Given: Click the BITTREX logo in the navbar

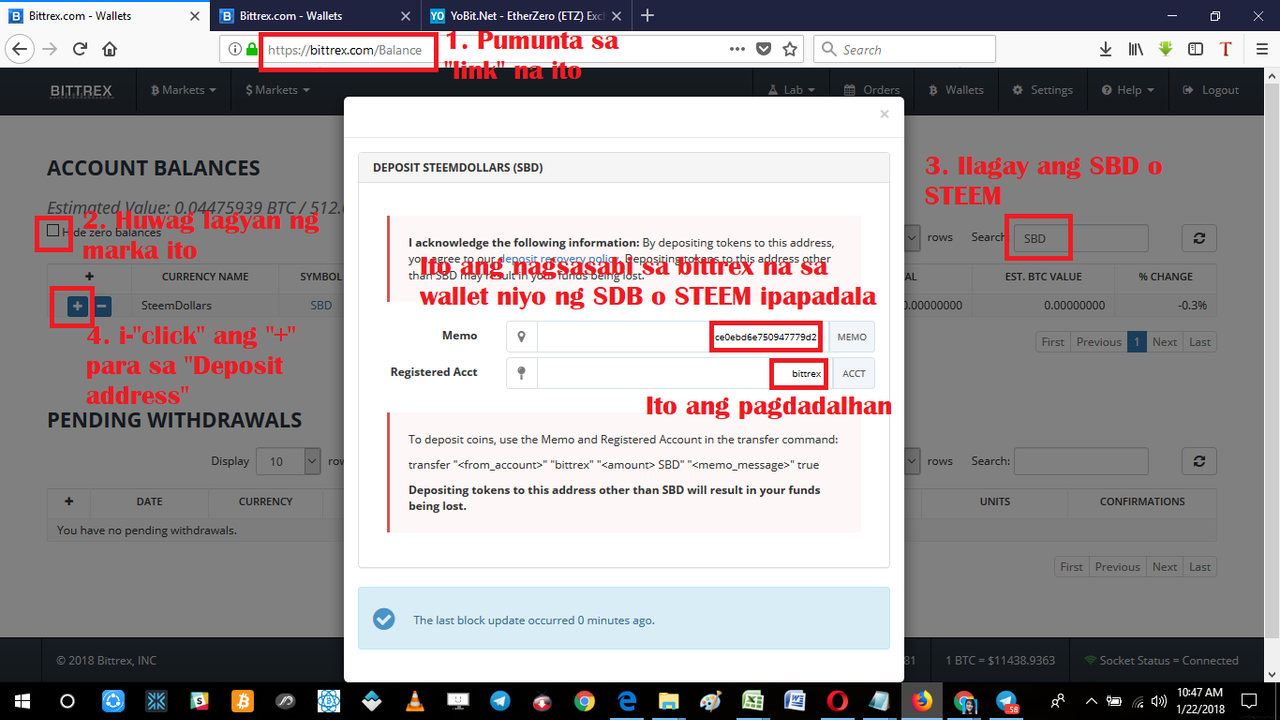Looking at the screenshot, I should click(81, 90).
